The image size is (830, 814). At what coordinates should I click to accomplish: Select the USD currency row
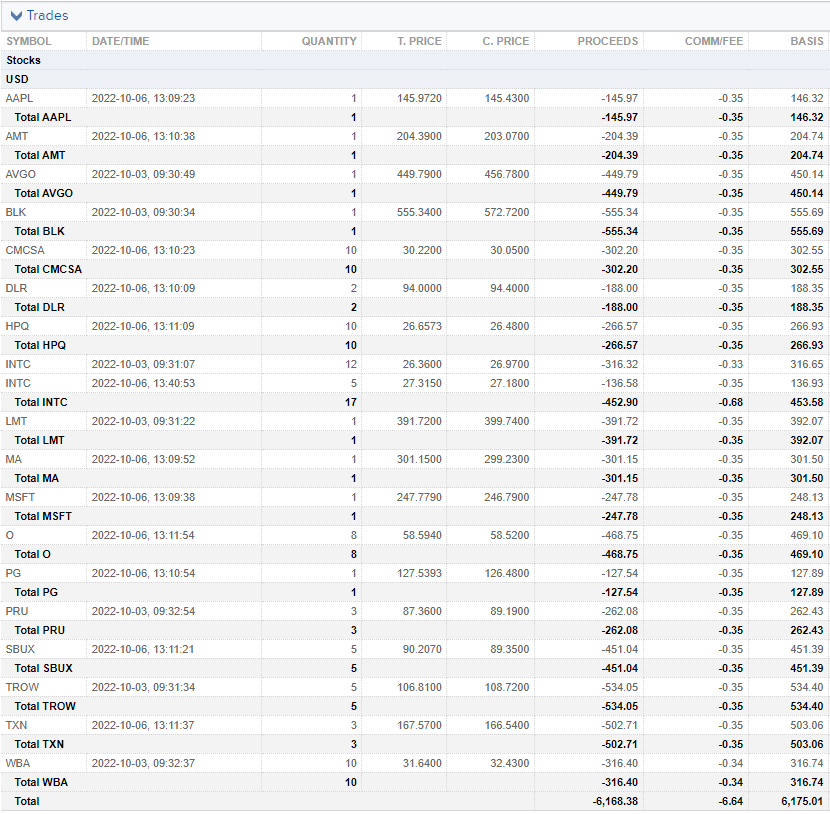pos(415,79)
